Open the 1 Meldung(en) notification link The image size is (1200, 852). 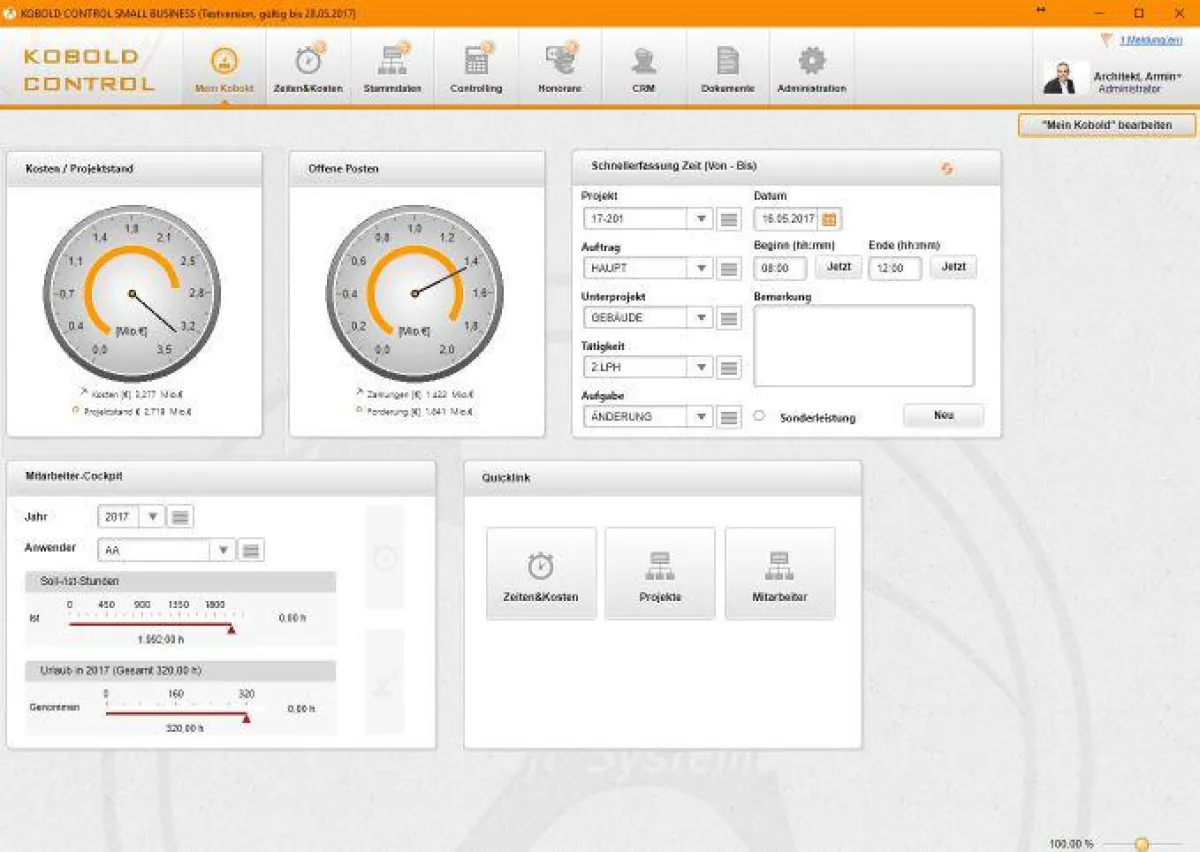pyautogui.click(x=1154, y=40)
